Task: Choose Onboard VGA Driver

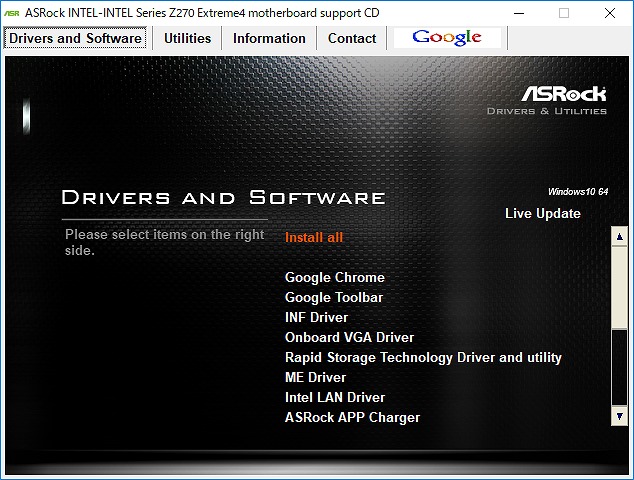Action: 349,337
